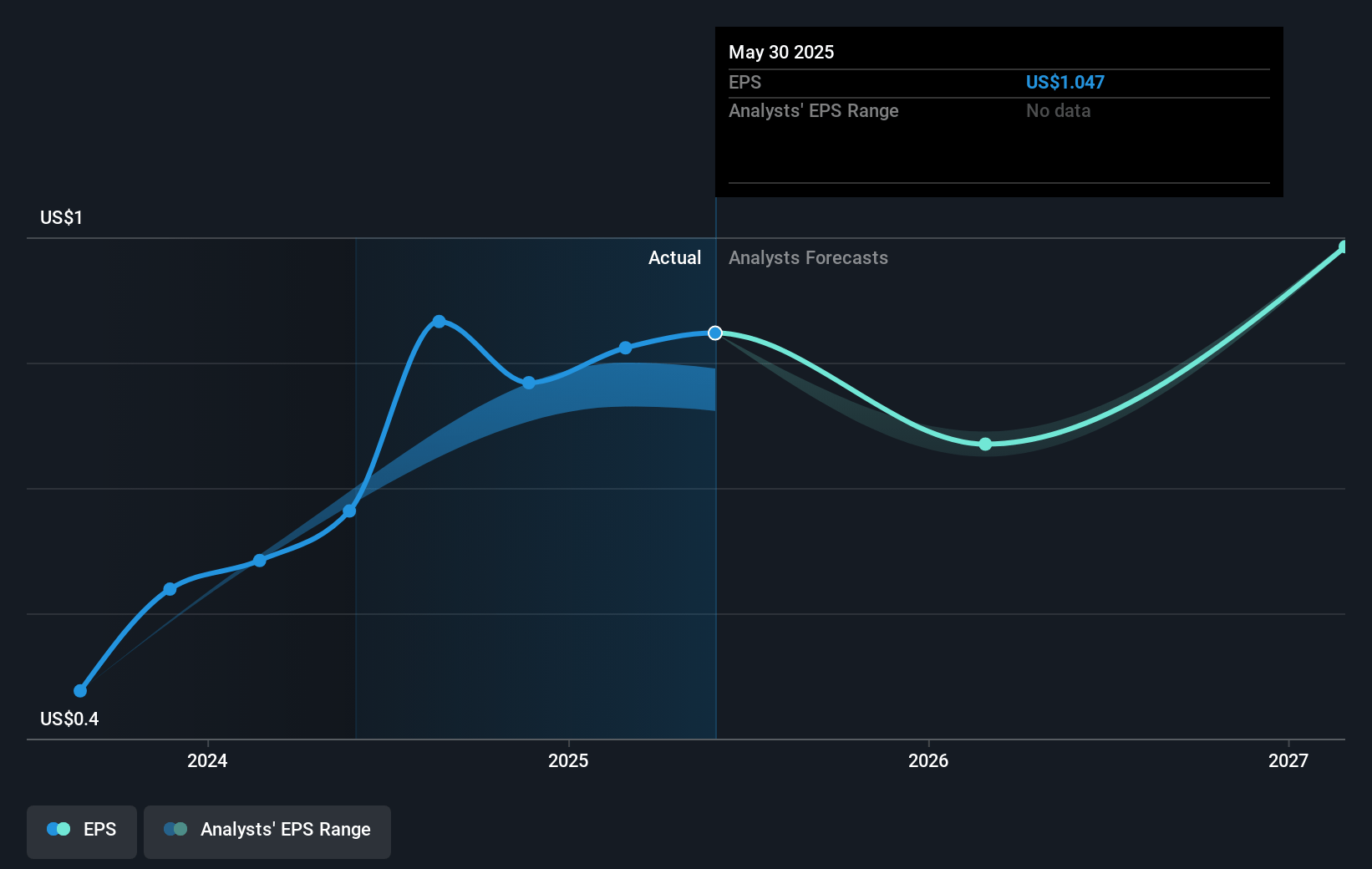1372x869 pixels.
Task: Select the highlighted May 30 2025 EPS point
Action: (715, 333)
